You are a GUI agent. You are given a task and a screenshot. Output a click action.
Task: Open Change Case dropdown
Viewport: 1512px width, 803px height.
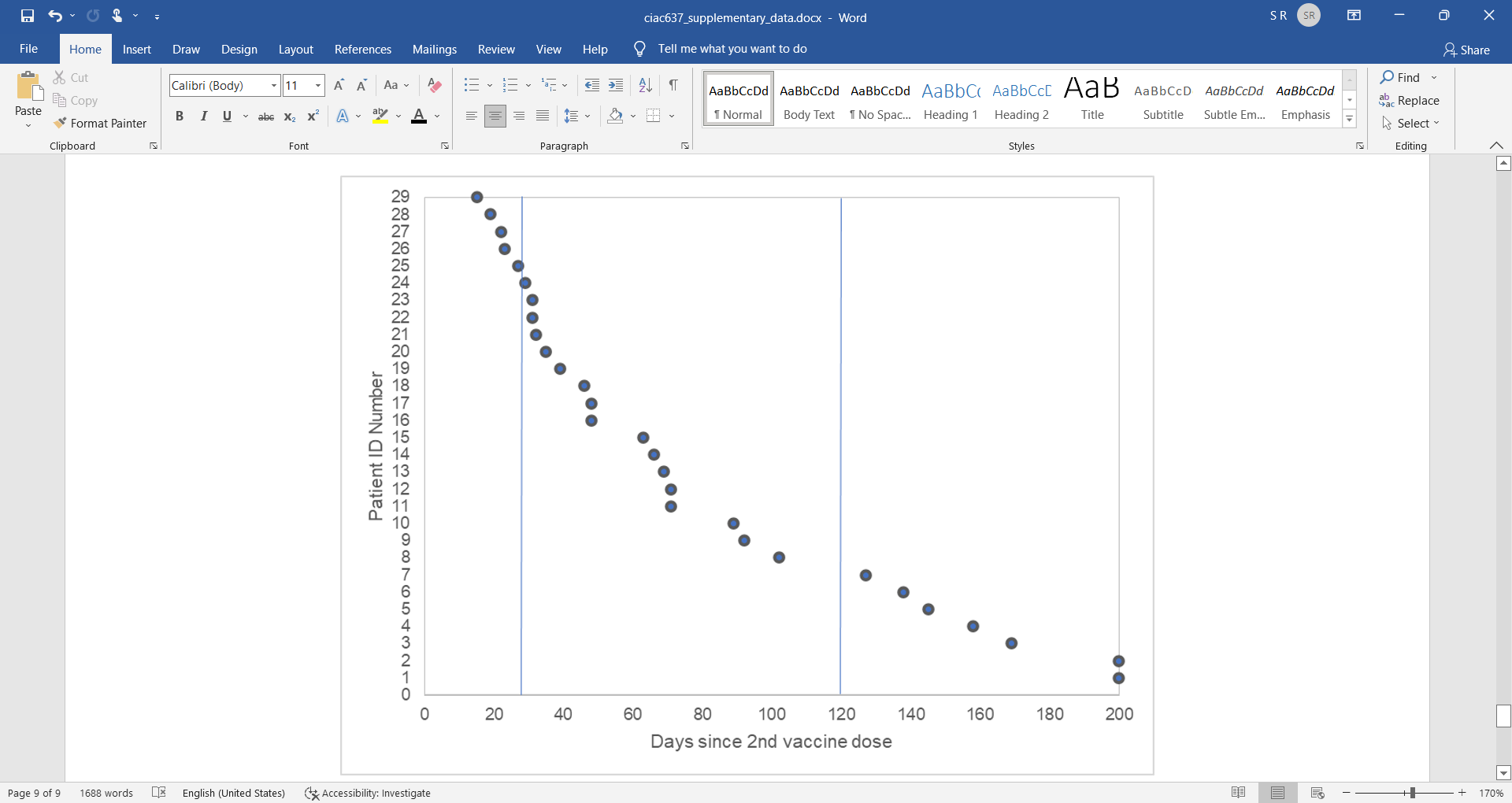396,85
